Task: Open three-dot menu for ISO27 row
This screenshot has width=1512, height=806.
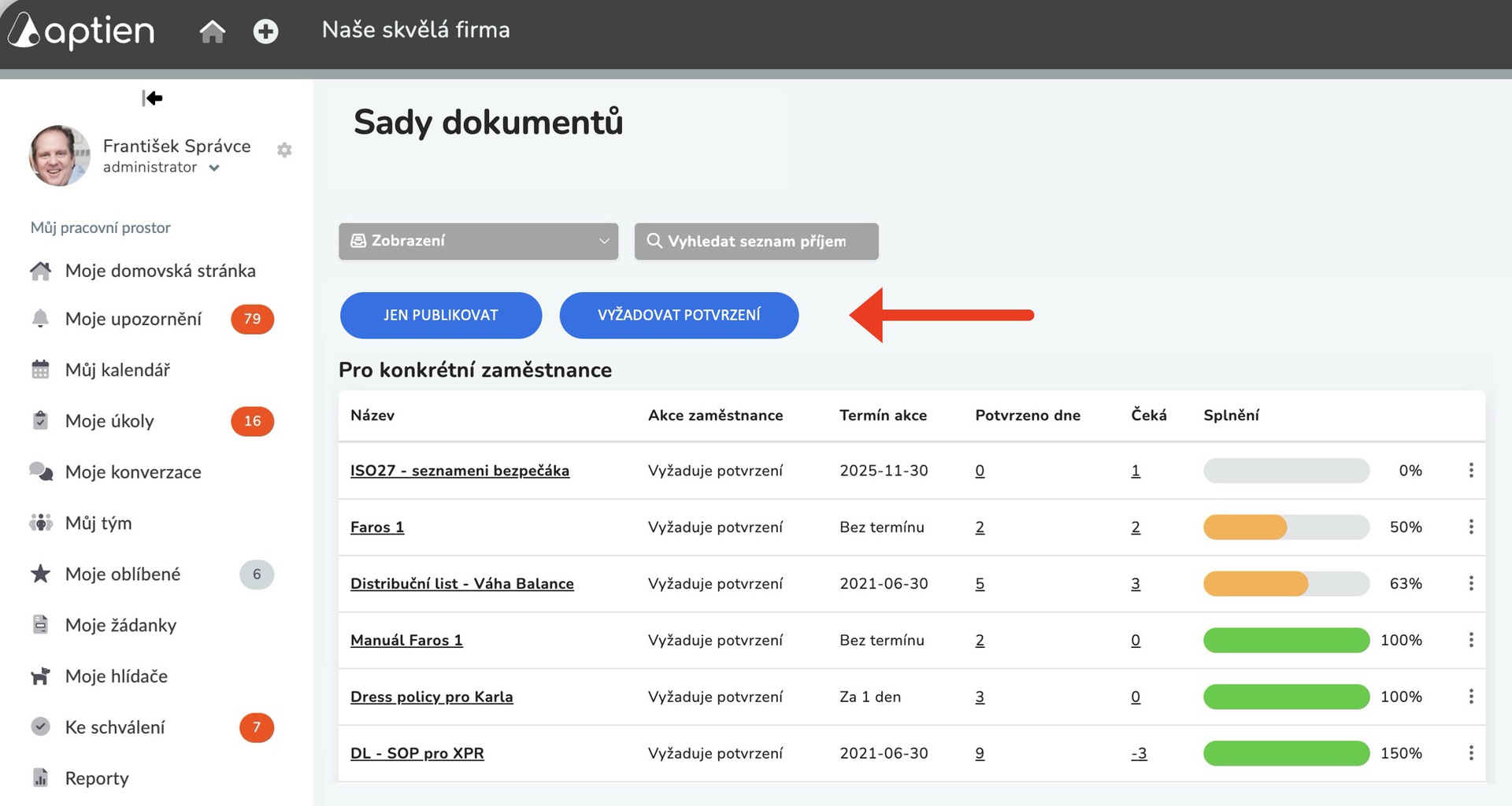Action: pos(1471,471)
